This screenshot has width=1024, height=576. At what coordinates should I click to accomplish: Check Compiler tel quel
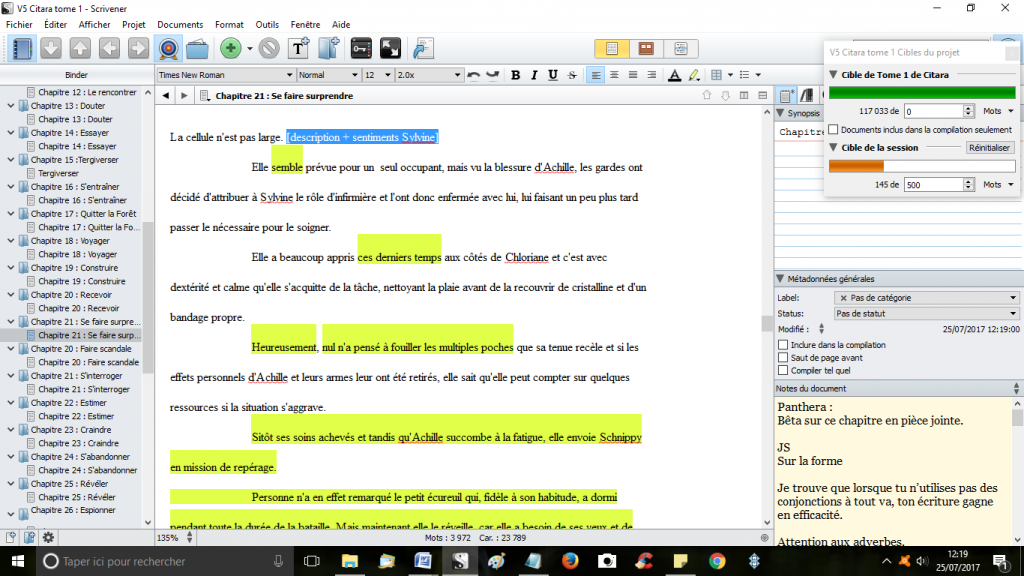pos(783,370)
